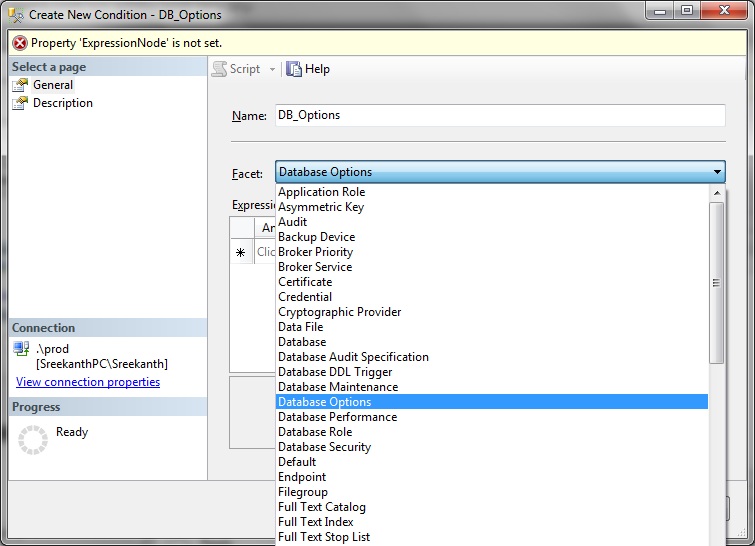Open View connection properties link

(x=88, y=382)
